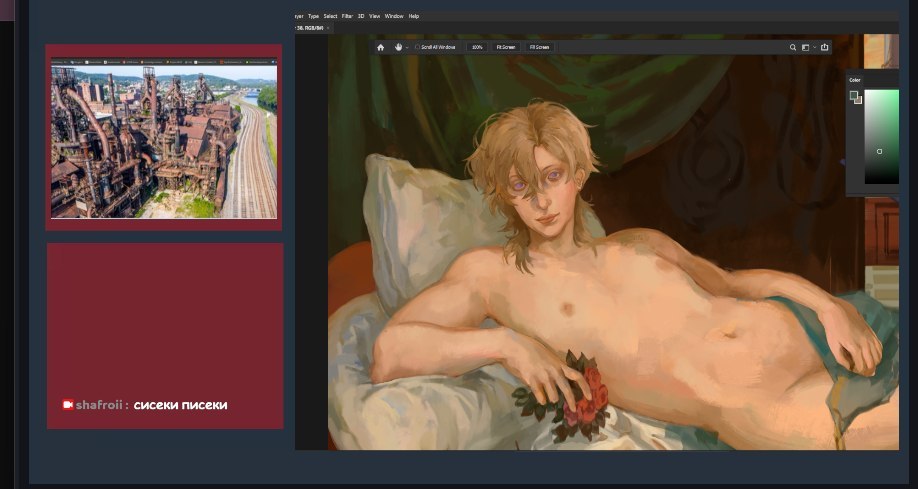The image size is (918, 489).
Task: Expand the workspace switcher dropdown arrow
Action: [x=814, y=47]
